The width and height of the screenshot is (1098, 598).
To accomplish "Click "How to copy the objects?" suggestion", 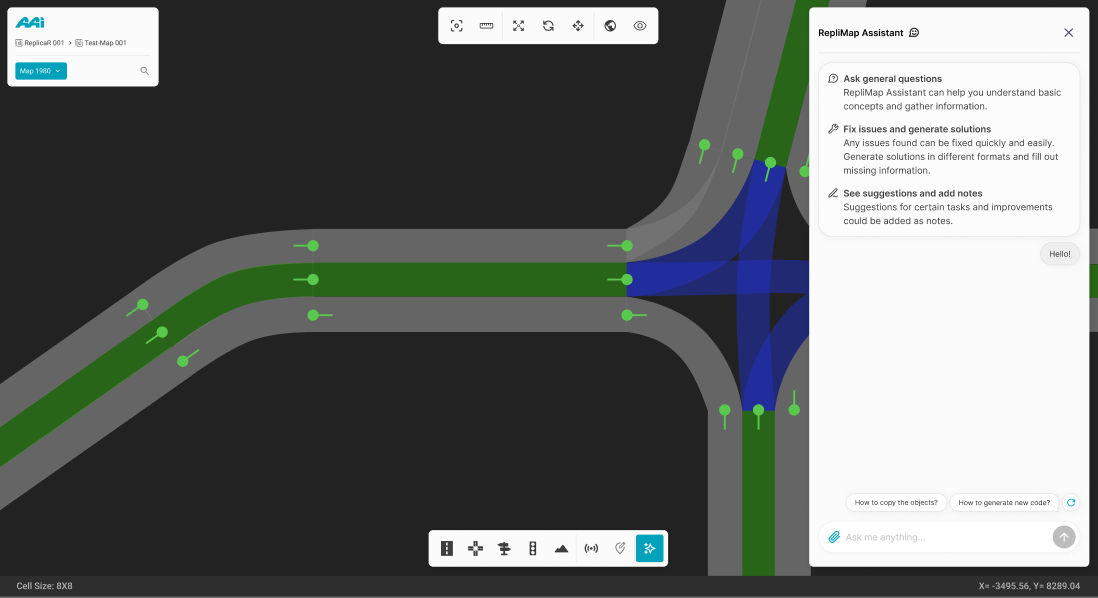I will (x=896, y=503).
